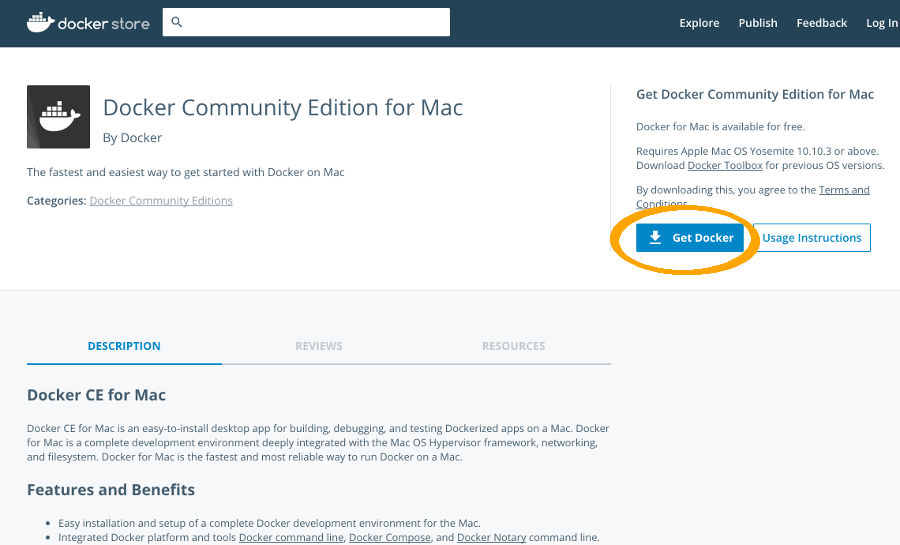Open the Docker Community Editions category link
Viewport: 900px width, 545px height.
click(161, 201)
